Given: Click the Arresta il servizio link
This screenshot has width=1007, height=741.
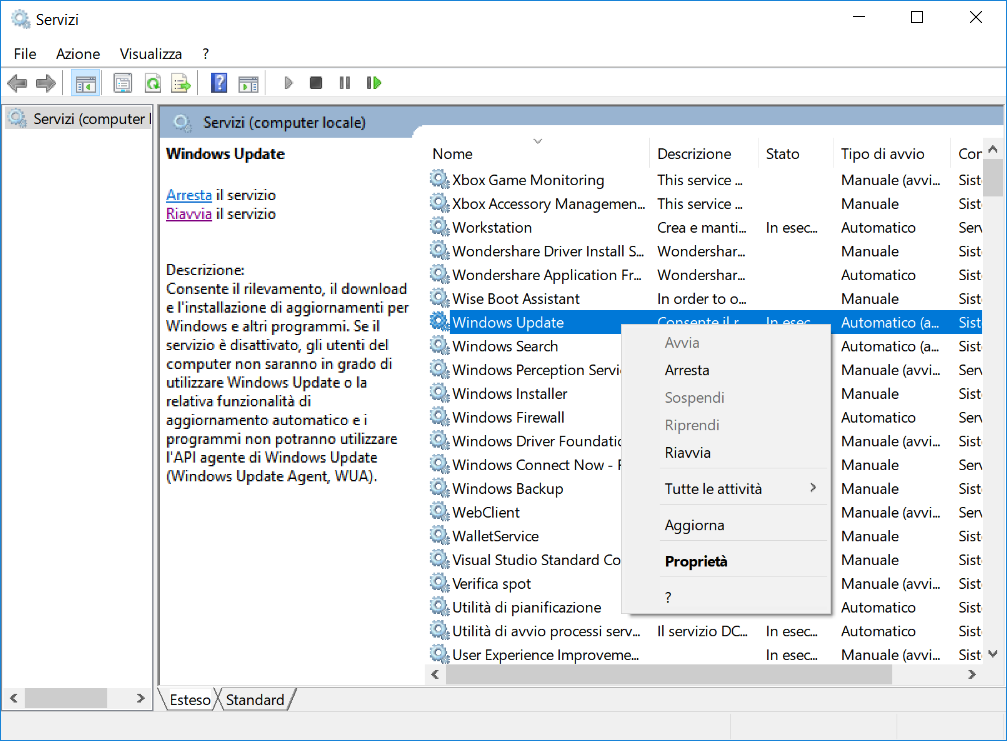Looking at the screenshot, I should tap(189, 195).
